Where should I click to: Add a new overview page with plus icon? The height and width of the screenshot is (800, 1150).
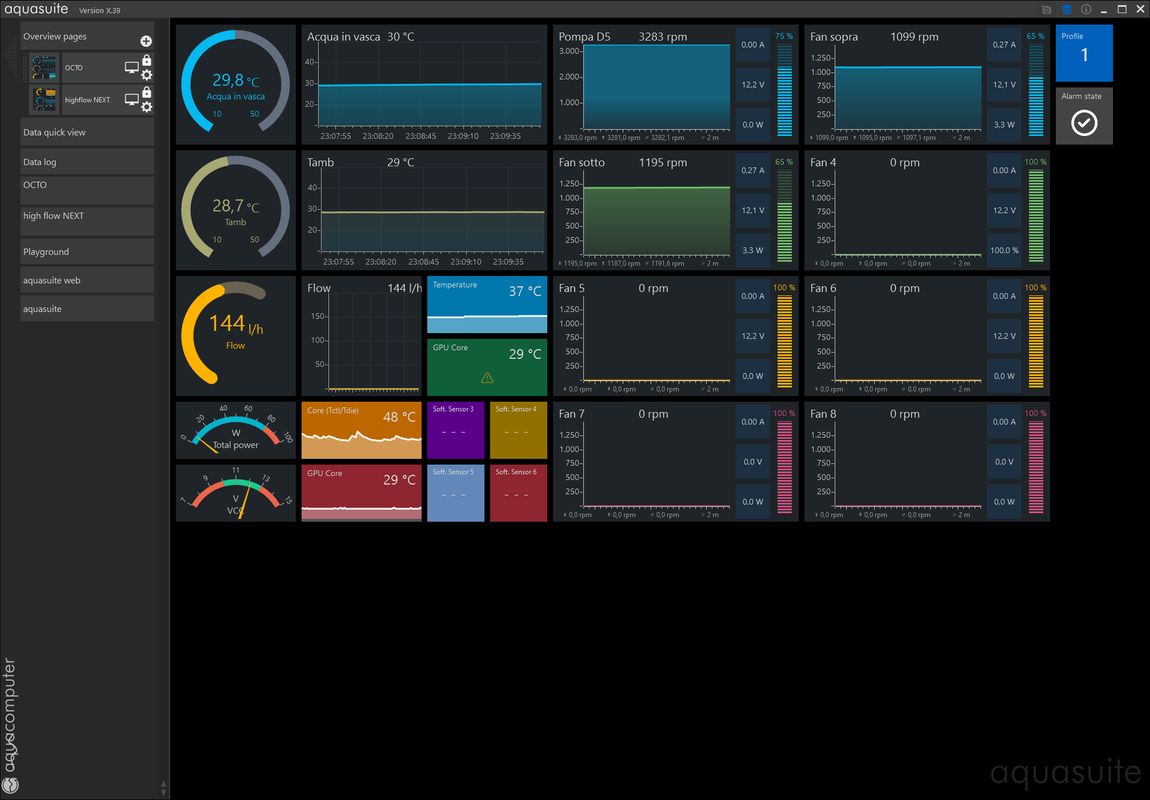146,41
